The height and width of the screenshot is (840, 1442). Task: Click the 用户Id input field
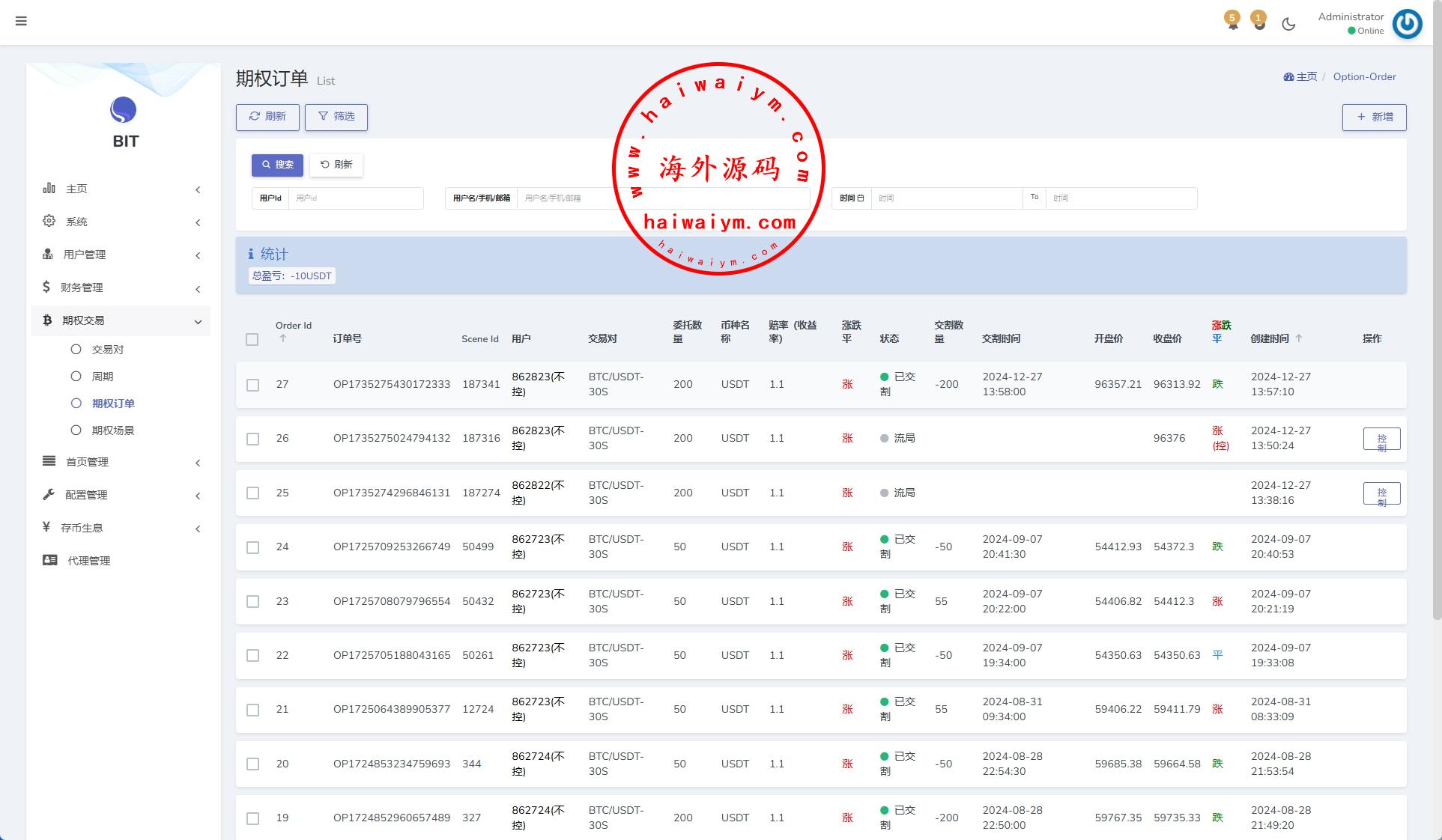coord(355,198)
